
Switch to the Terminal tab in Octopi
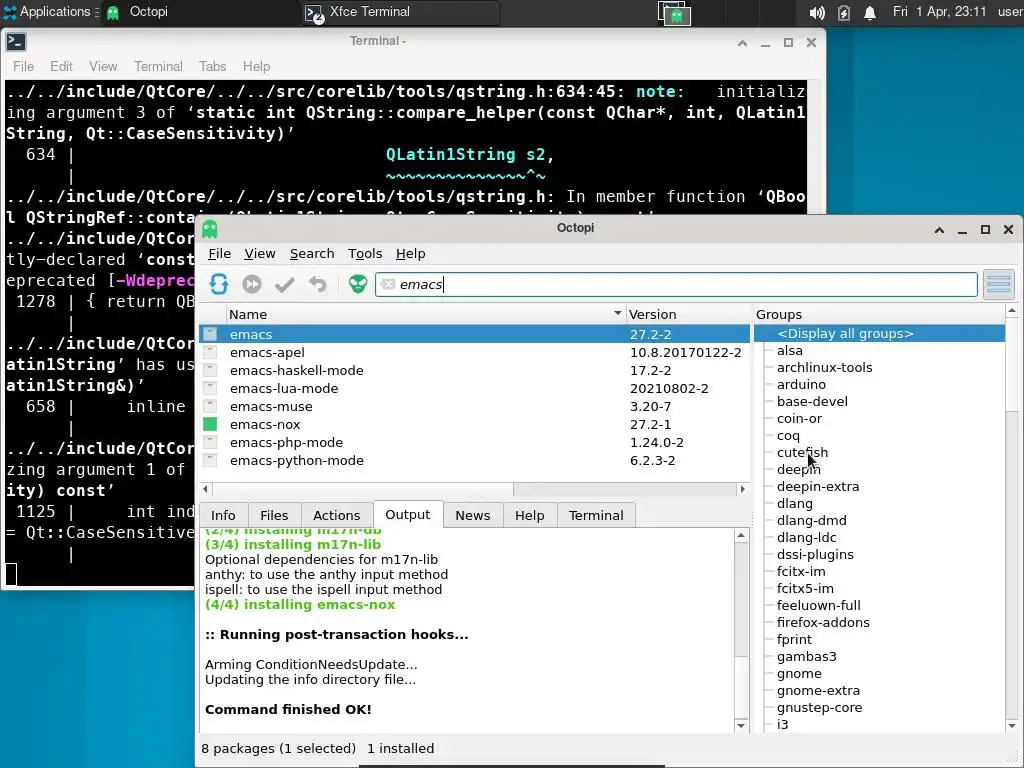click(x=596, y=515)
